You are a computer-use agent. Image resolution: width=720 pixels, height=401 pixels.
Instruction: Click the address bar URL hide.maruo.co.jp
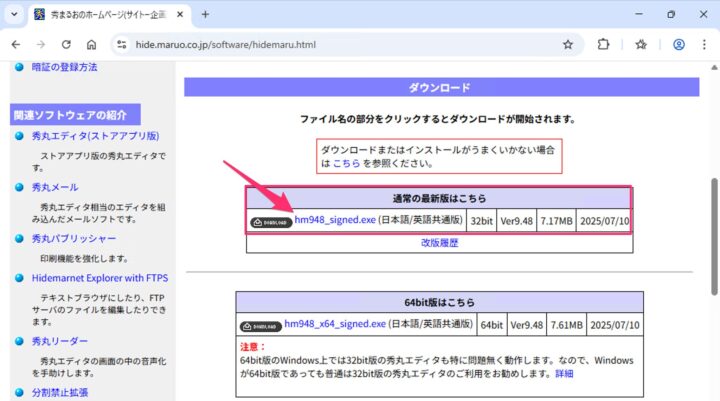[225, 45]
